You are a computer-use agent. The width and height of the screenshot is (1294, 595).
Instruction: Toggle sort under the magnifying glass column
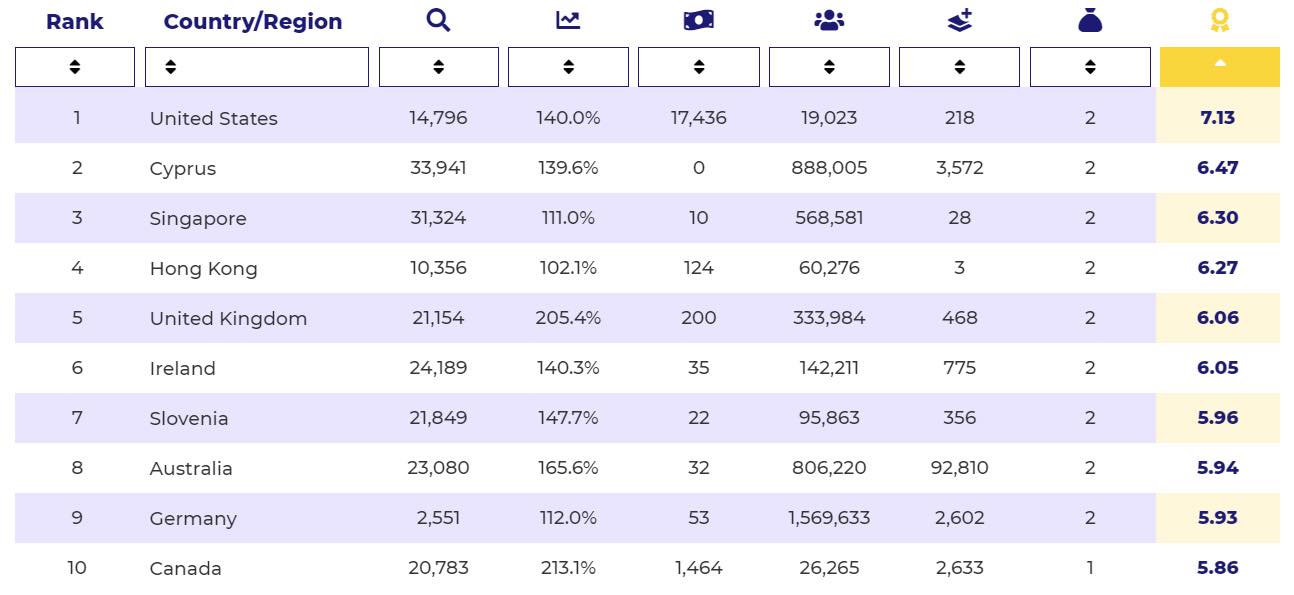tap(438, 67)
